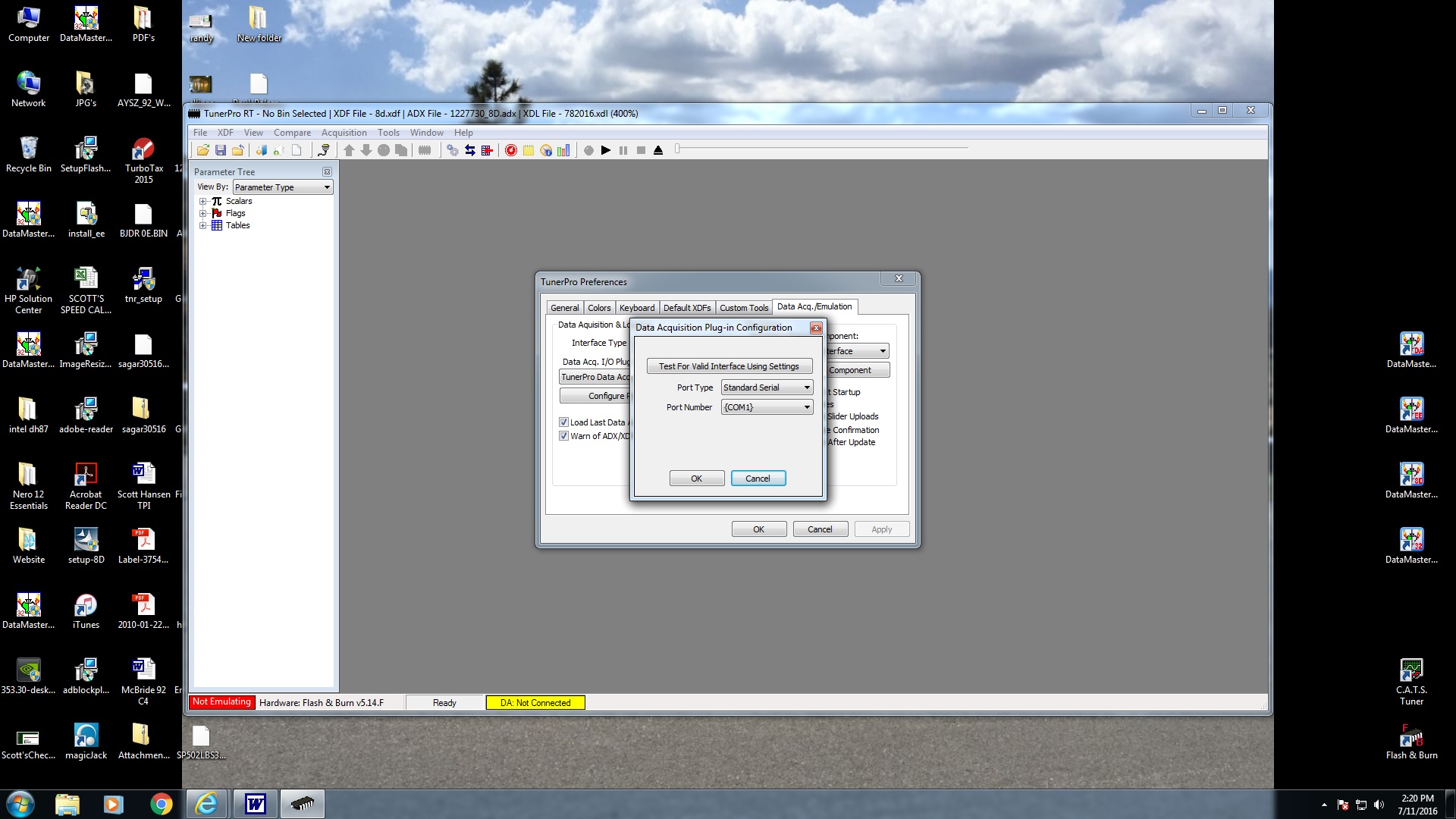Click the gauge with info badge icon

[x=546, y=150]
